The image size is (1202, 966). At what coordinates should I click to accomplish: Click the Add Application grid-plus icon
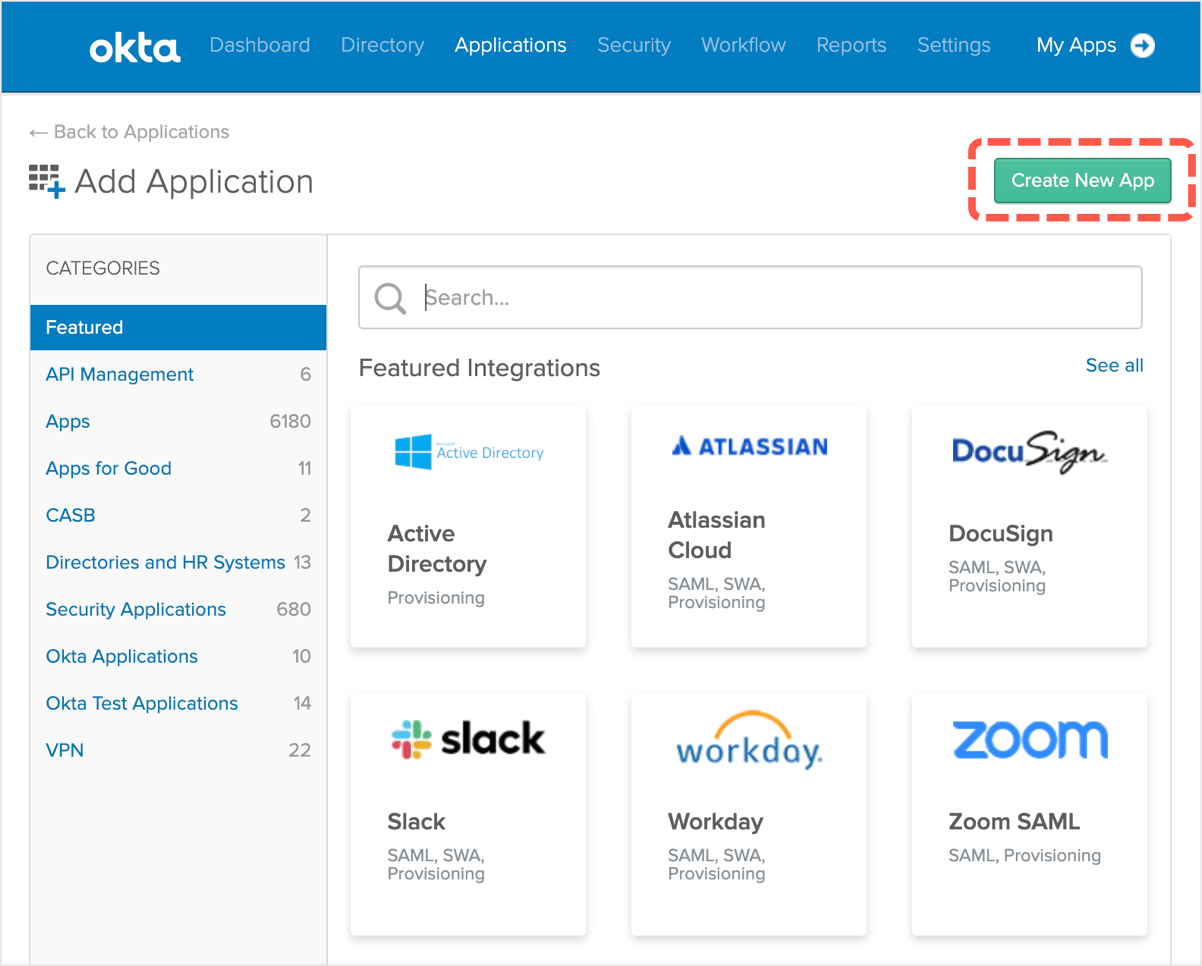click(x=47, y=181)
